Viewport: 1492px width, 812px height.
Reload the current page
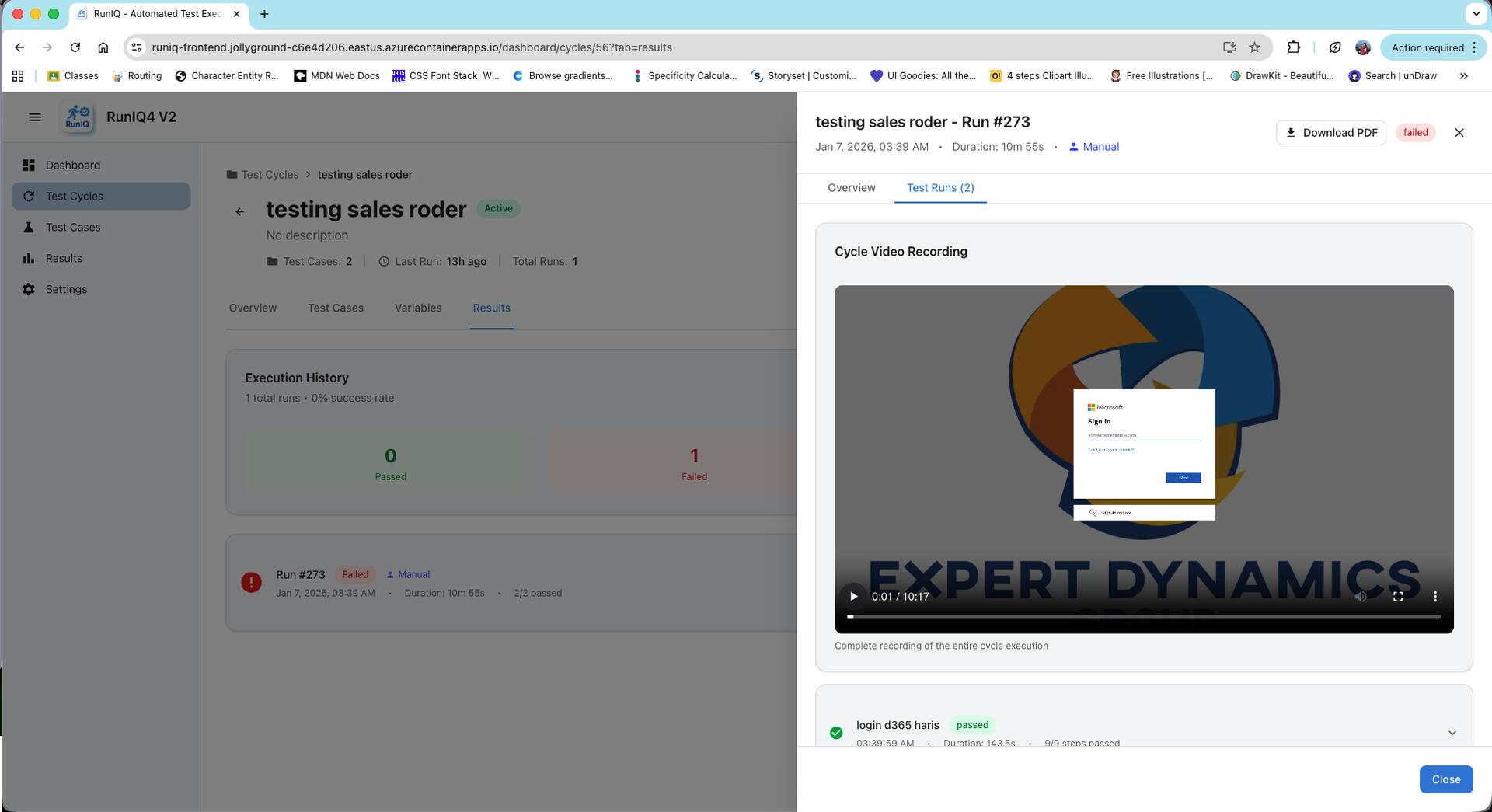pos(75,47)
